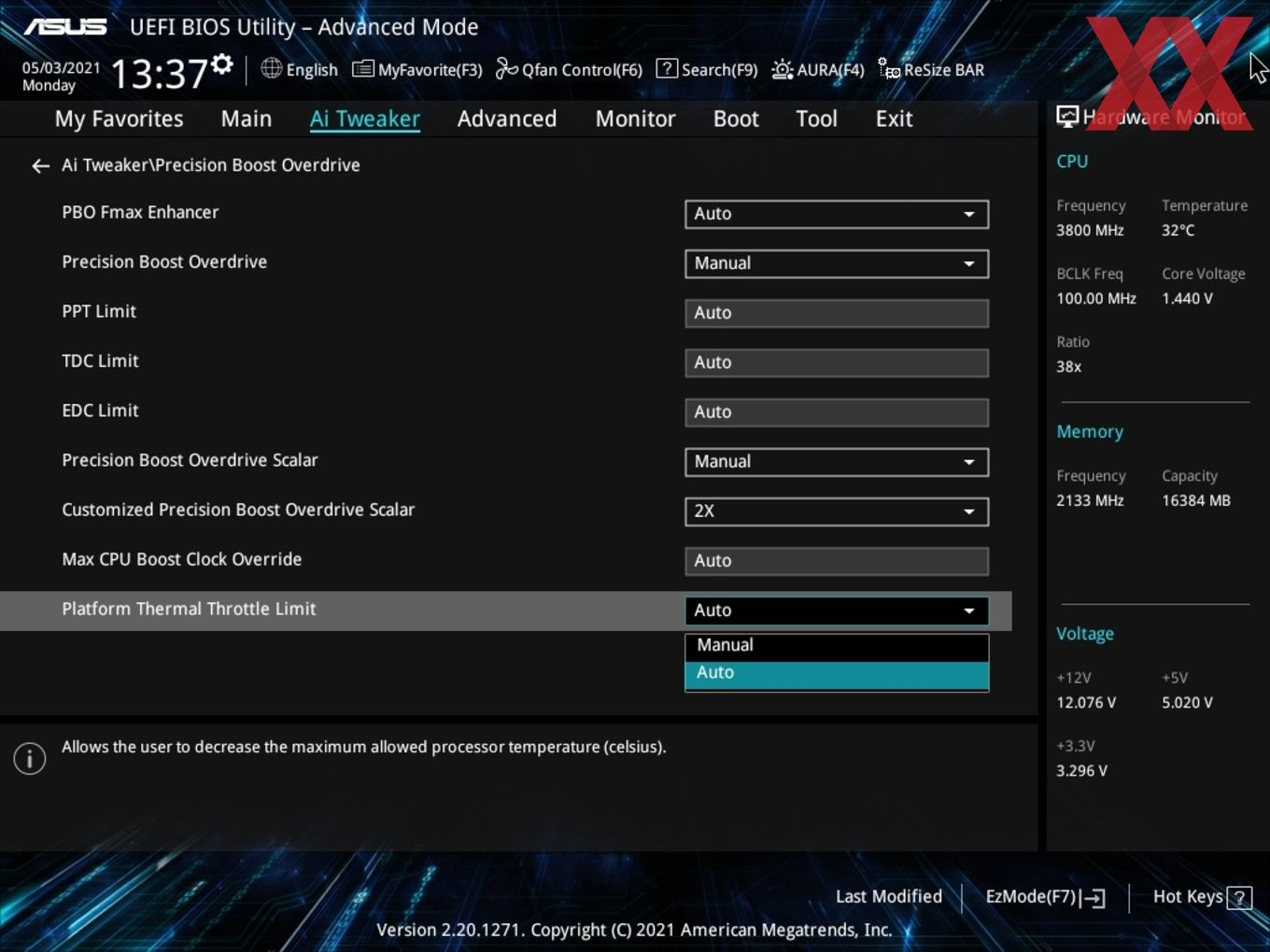This screenshot has height=952, width=1270.
Task: Click the 05/03/2021 date text
Action: (62, 67)
